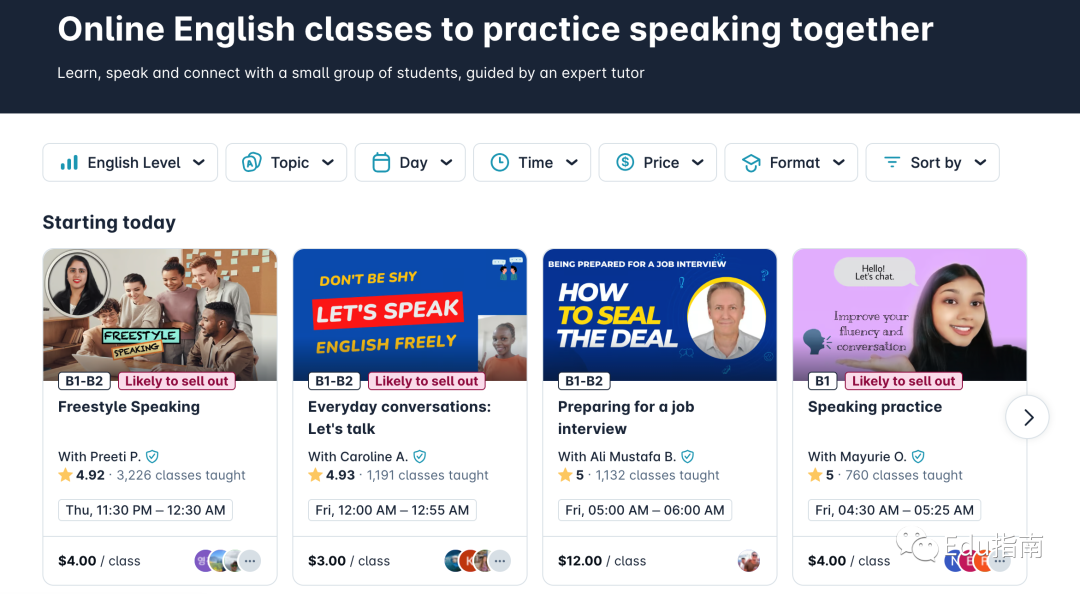
Task: Click the sort lines icon beside Sort by
Action: click(x=892, y=163)
